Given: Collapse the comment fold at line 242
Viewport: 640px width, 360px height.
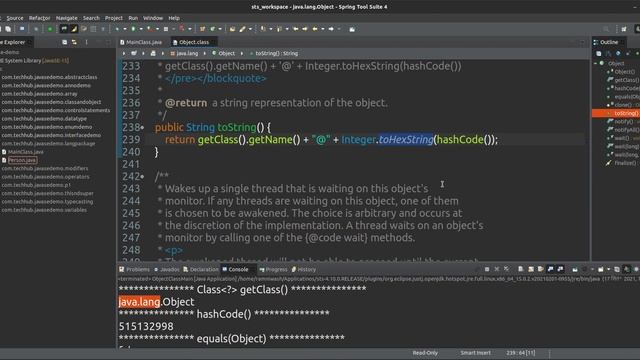Looking at the screenshot, I should [142, 177].
